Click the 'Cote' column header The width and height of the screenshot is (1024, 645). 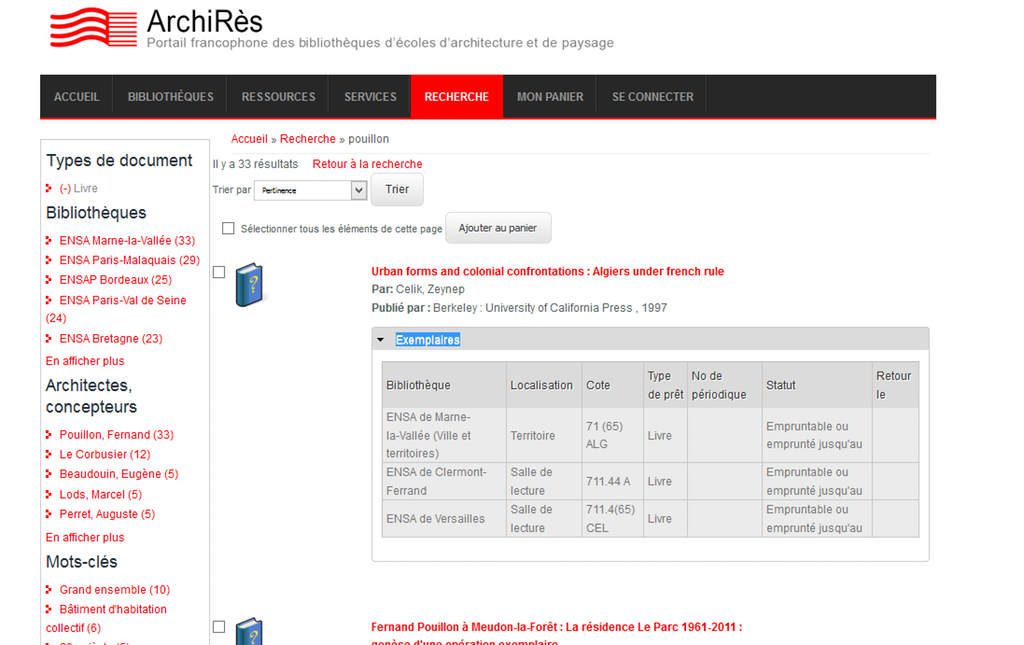click(x=613, y=385)
